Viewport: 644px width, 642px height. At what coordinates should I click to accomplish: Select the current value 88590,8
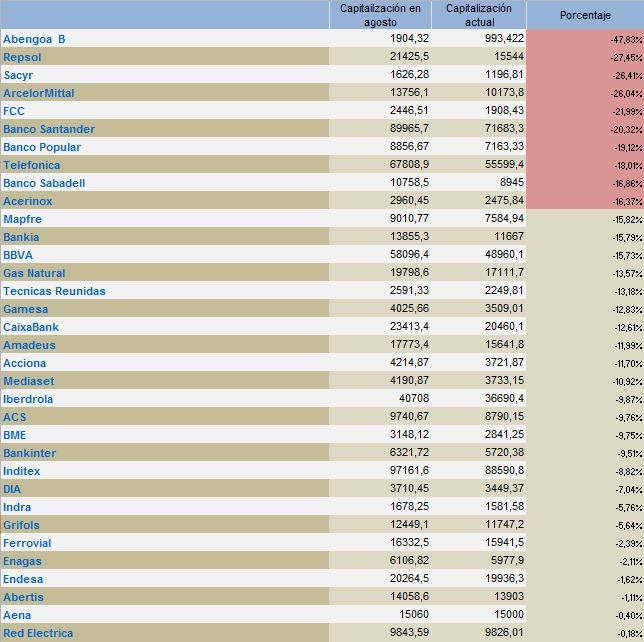pos(505,470)
